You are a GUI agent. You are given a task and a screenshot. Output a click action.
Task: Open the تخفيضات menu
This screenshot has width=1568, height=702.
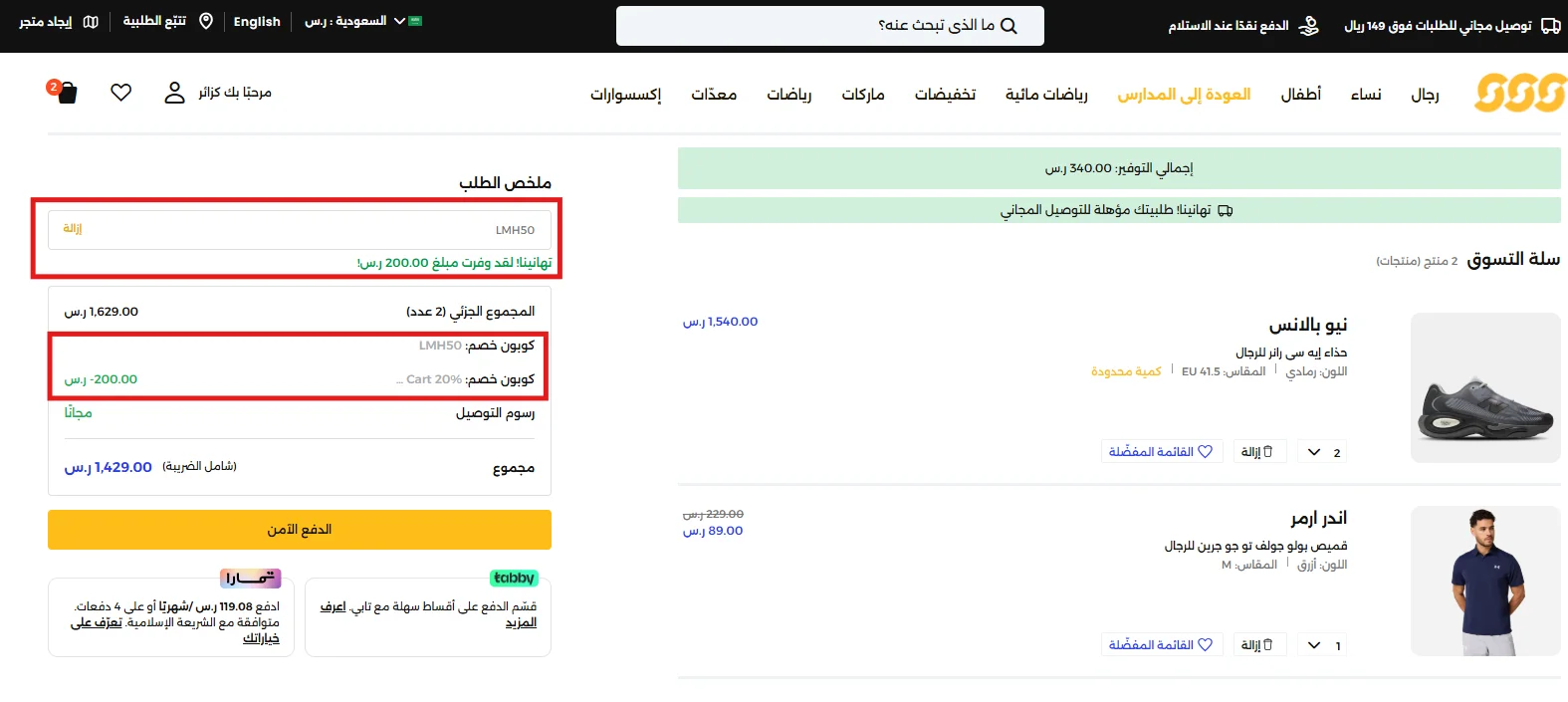click(945, 95)
